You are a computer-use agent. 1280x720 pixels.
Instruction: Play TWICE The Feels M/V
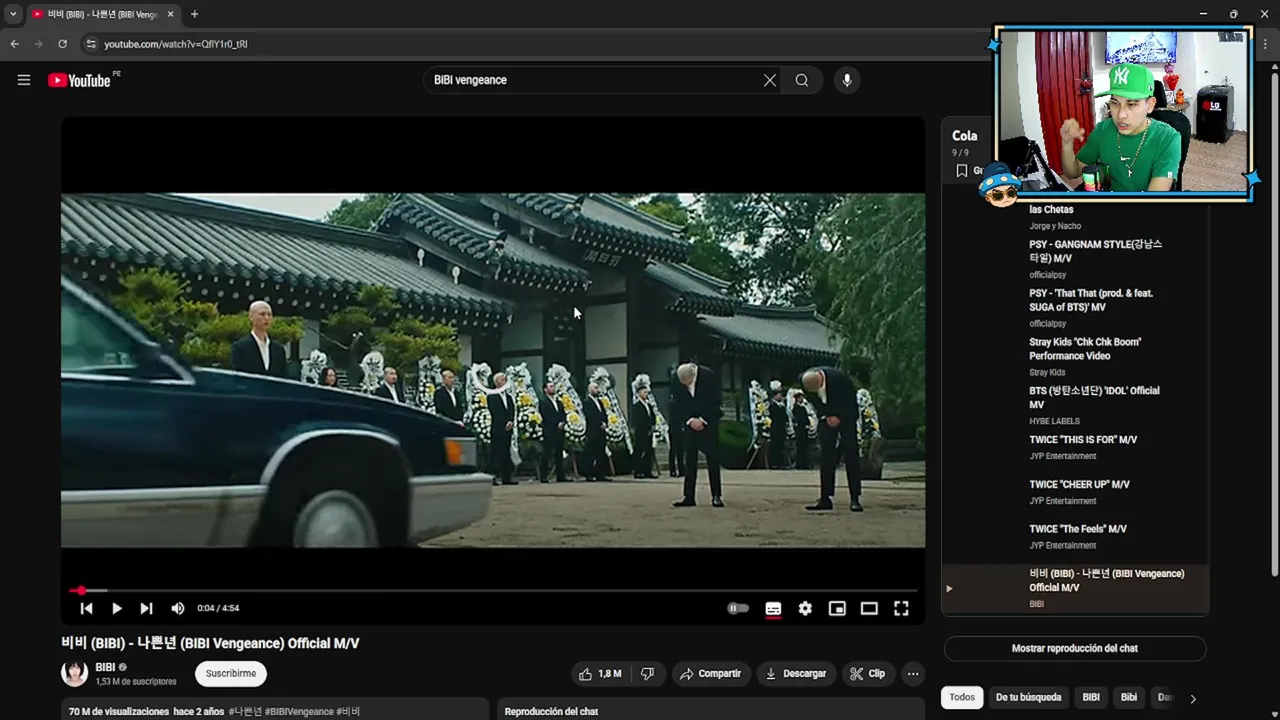(x=1075, y=537)
